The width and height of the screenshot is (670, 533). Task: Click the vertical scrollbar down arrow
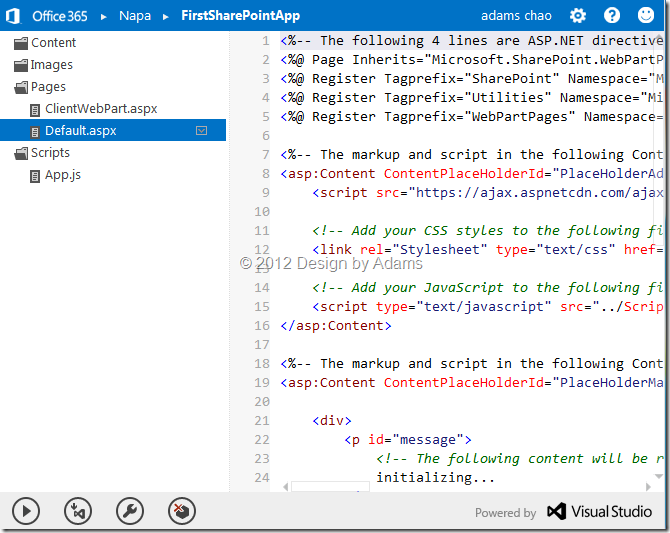pyautogui.click(x=659, y=476)
